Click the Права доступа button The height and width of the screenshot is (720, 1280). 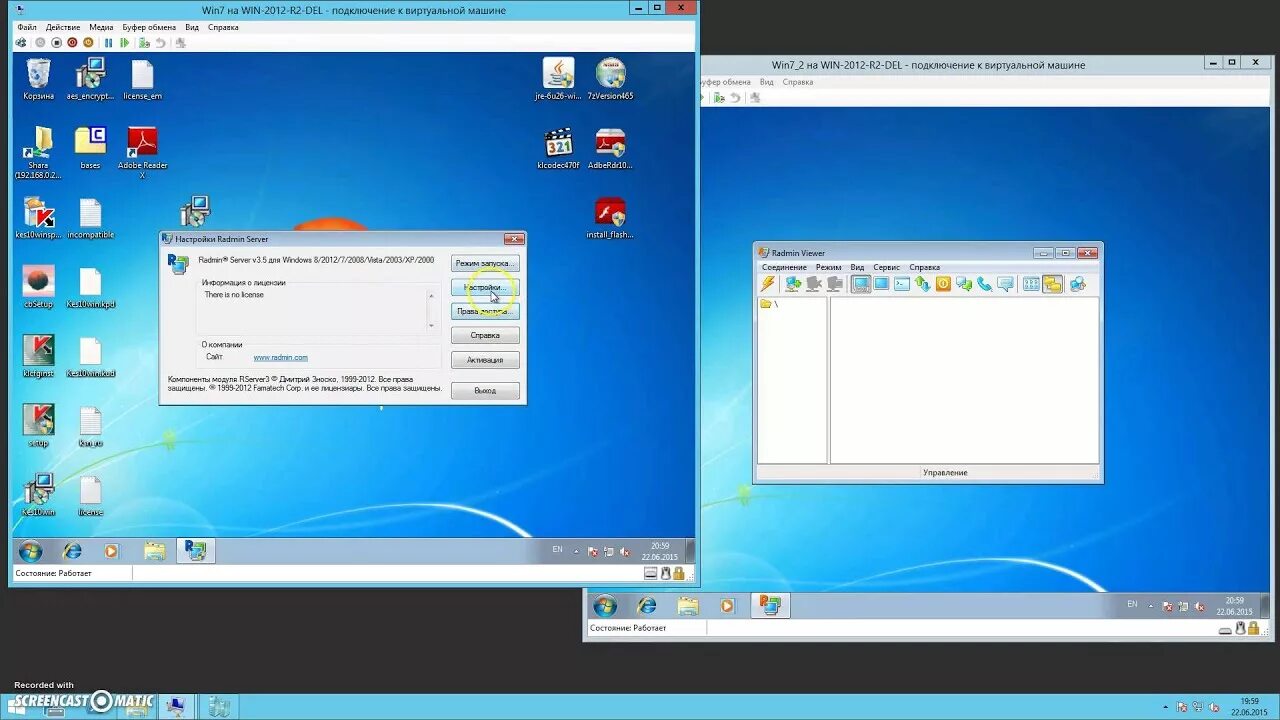(485, 311)
